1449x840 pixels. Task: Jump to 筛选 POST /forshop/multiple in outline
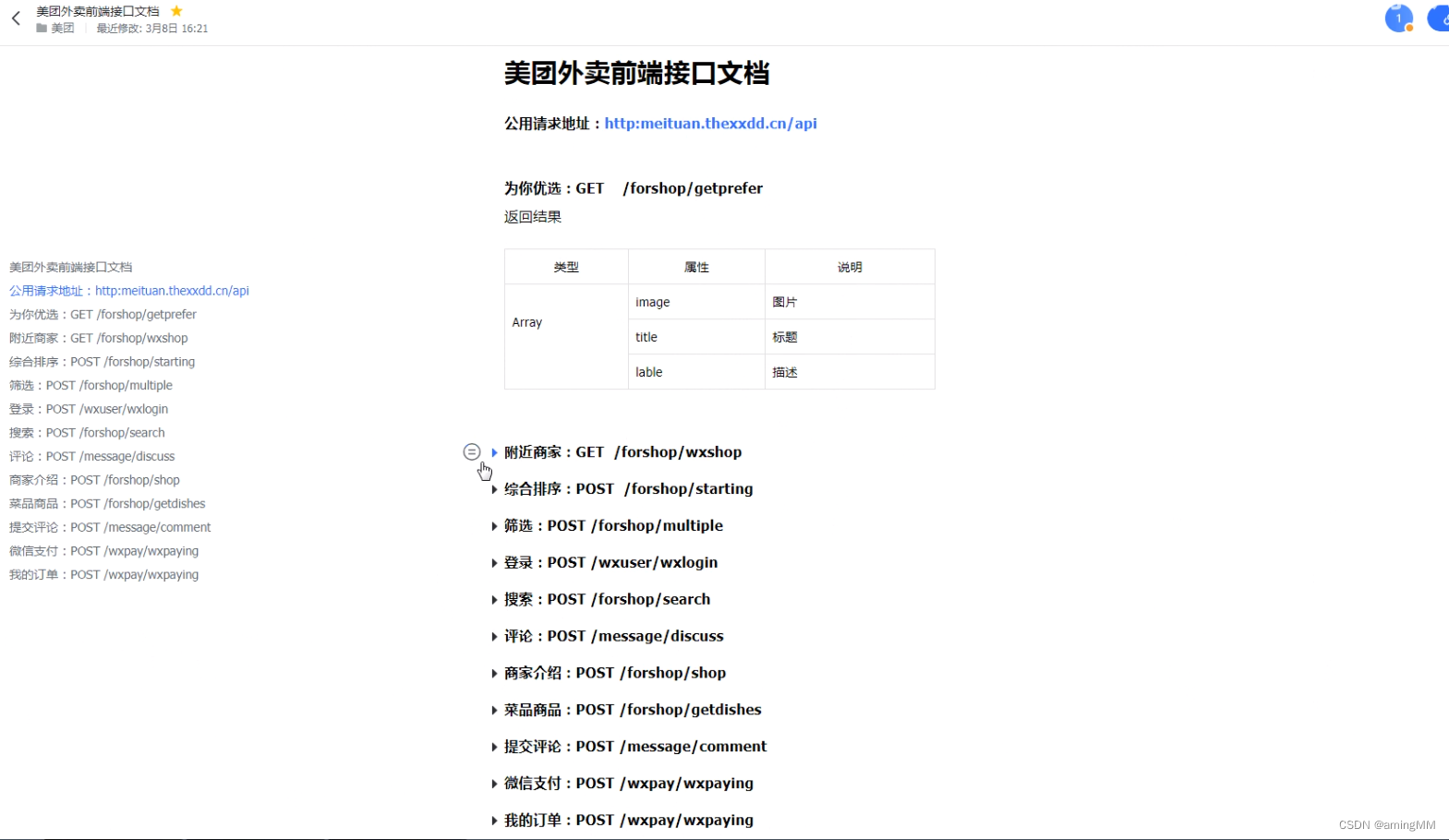click(91, 386)
